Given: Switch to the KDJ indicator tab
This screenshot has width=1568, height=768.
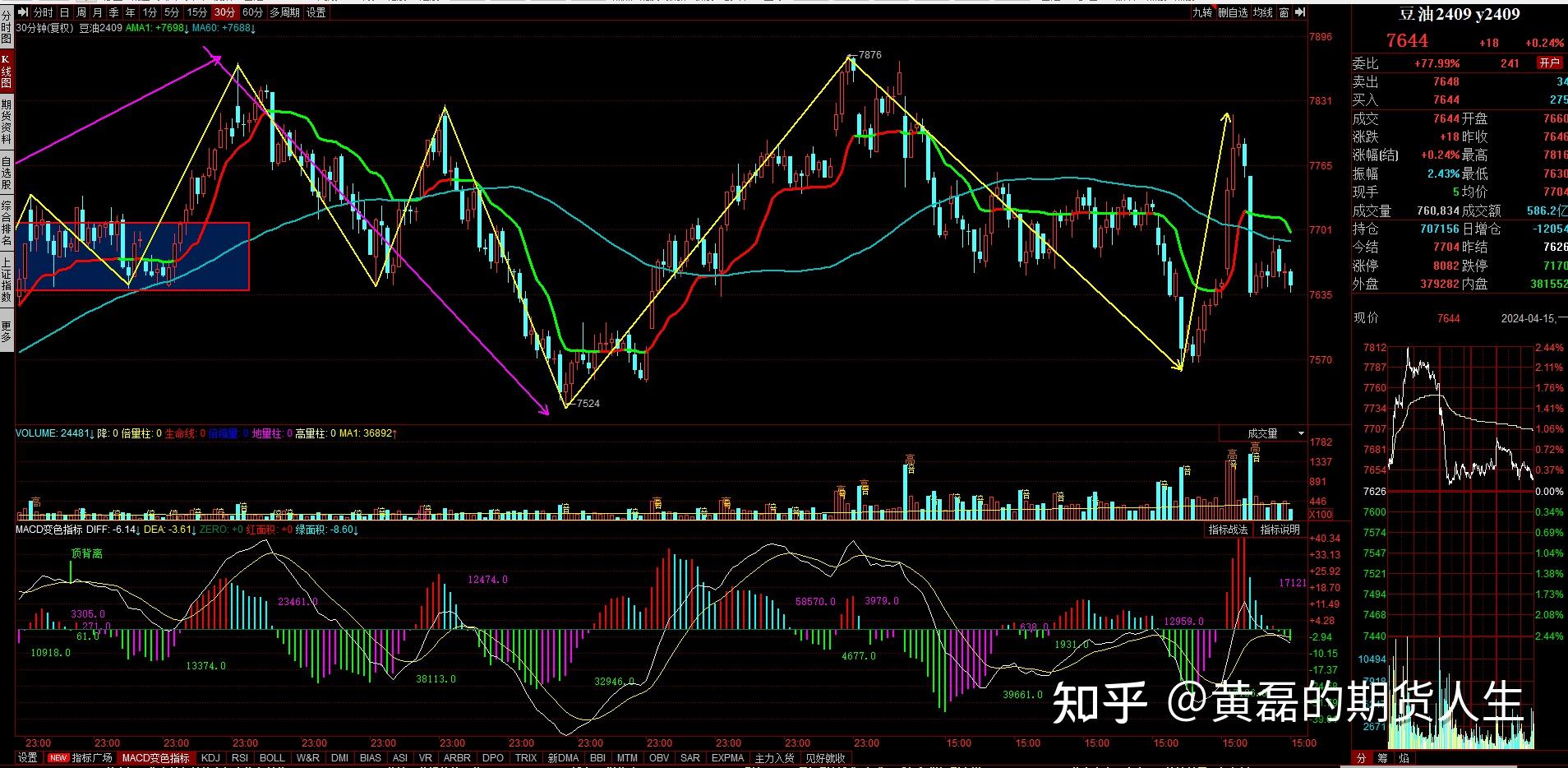Looking at the screenshot, I should 210,757.
